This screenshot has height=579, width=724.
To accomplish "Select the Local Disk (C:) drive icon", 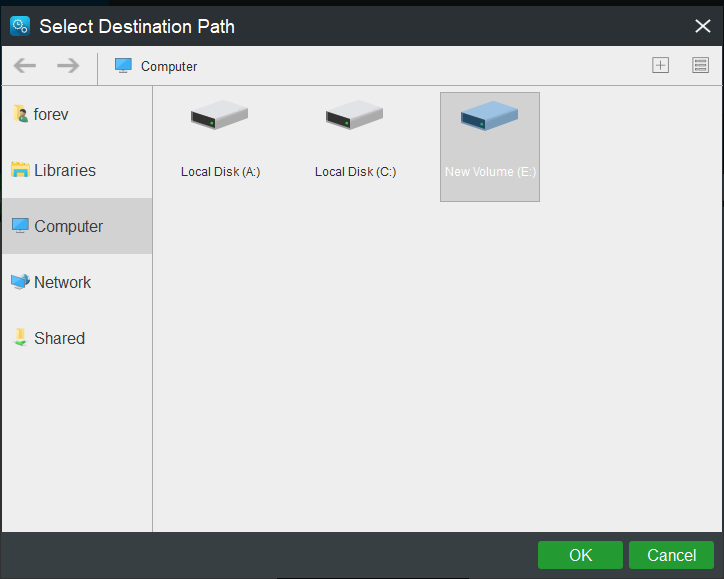I will (355, 117).
